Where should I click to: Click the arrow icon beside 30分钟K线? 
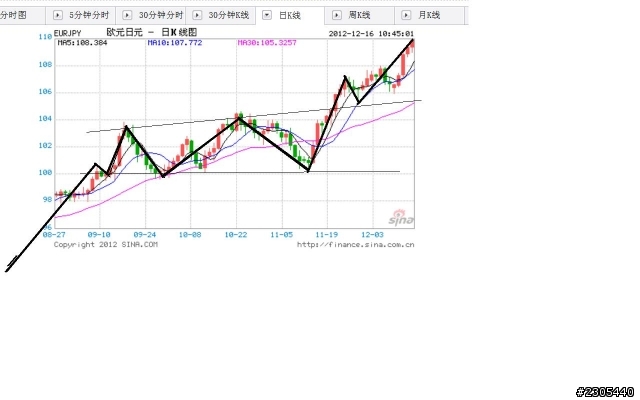click(x=197, y=15)
